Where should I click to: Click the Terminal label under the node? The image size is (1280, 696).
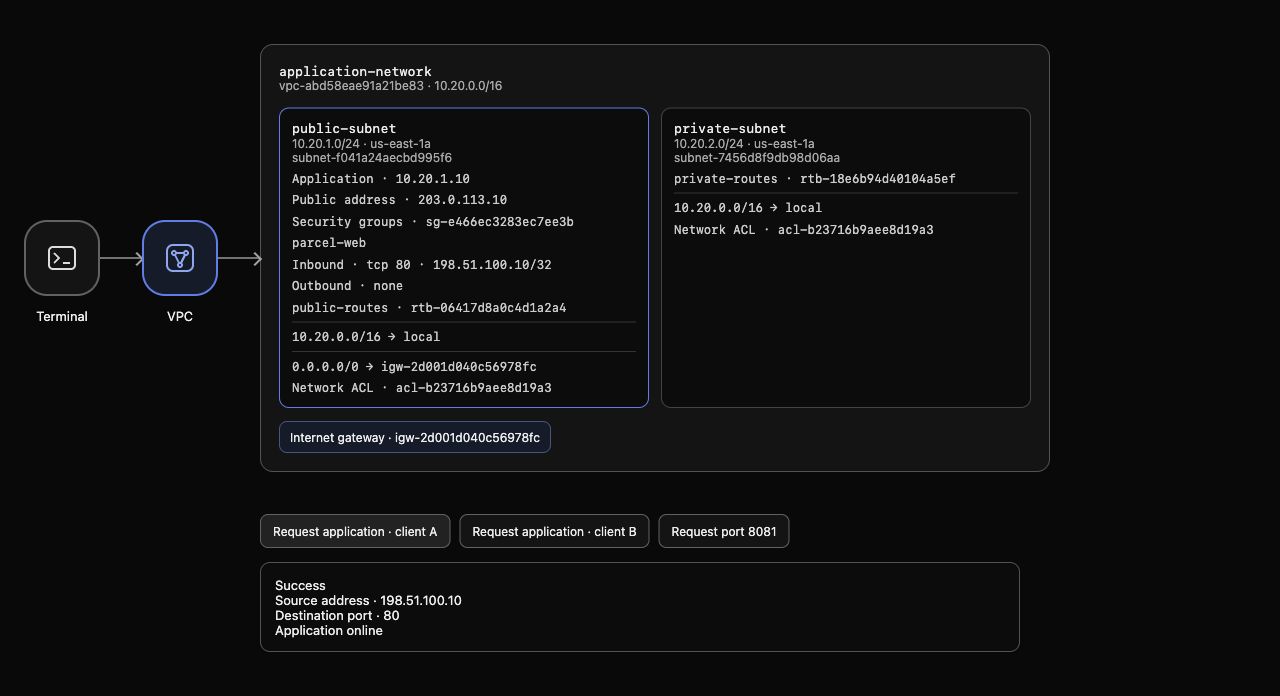pos(62,317)
